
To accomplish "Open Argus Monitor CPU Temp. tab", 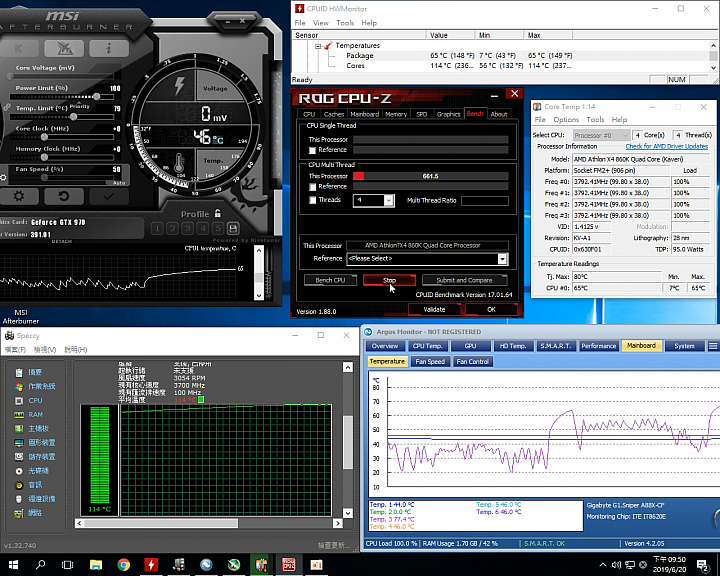I will (428, 346).
